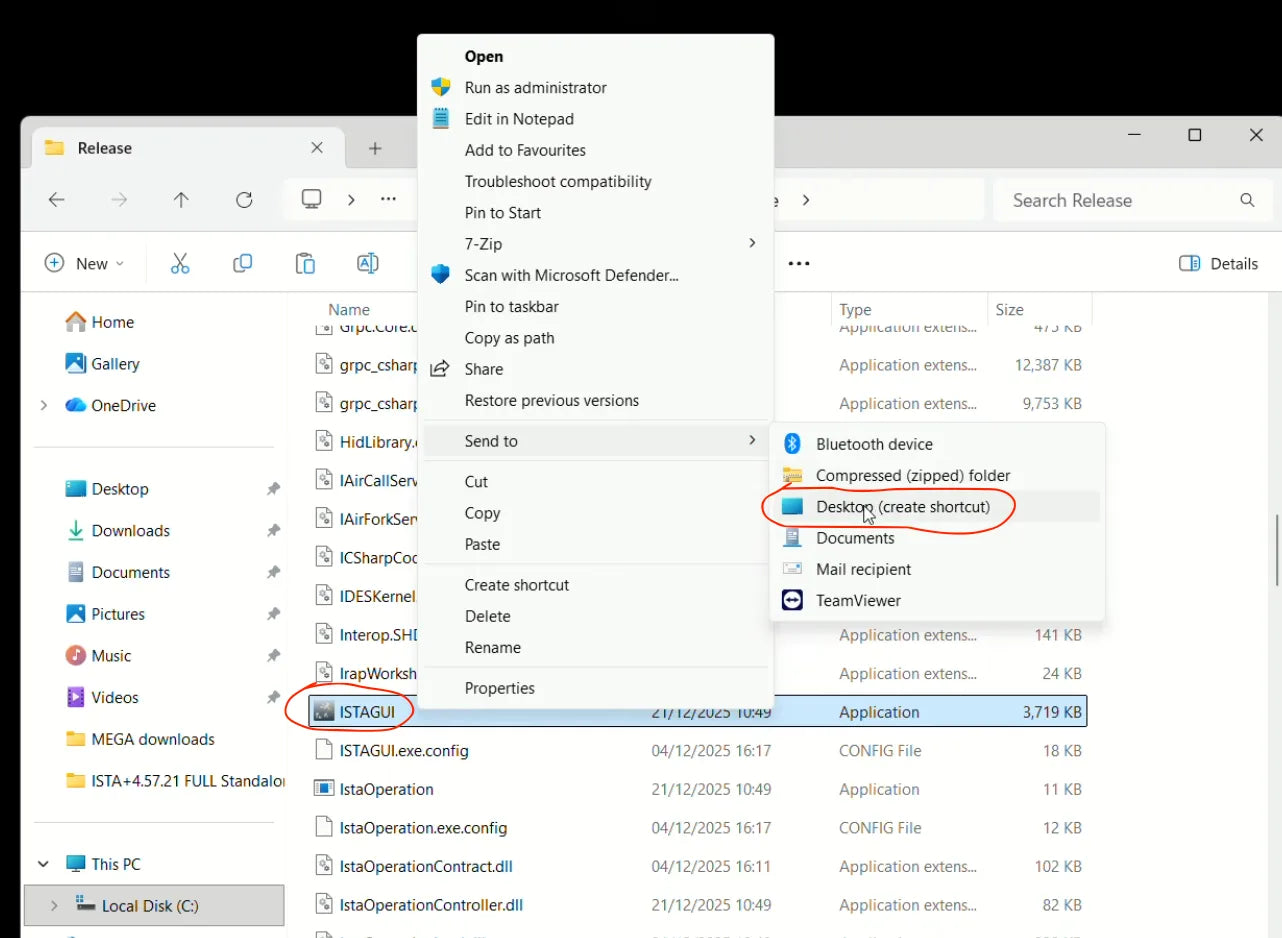This screenshot has width=1282, height=938.
Task: Unpin Documents in the navigation pane
Action: click(272, 572)
